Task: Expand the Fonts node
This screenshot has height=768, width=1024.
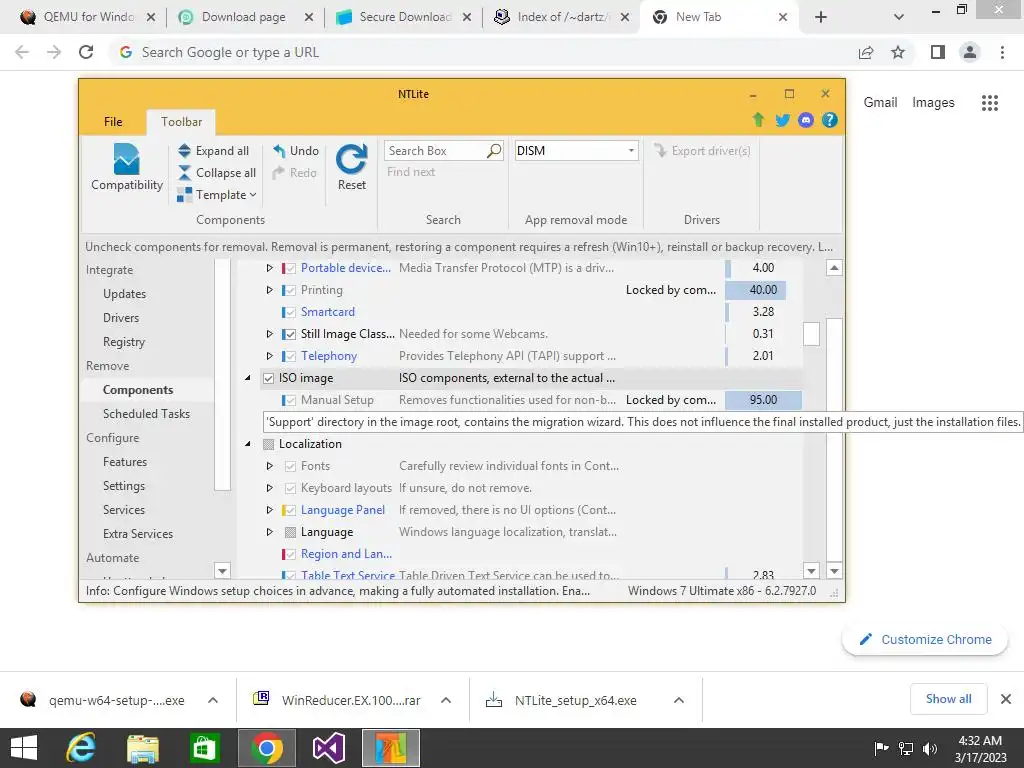Action: click(x=269, y=466)
